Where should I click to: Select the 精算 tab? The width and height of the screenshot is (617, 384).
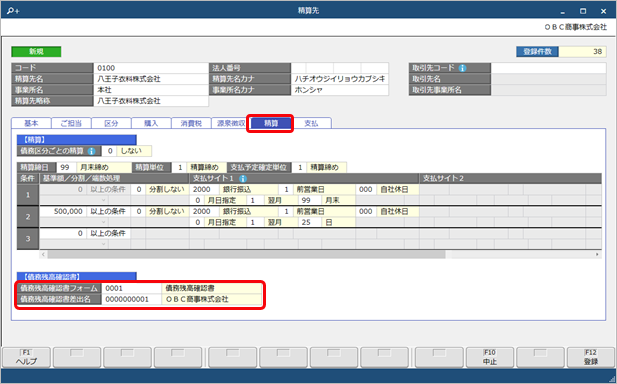coord(271,123)
